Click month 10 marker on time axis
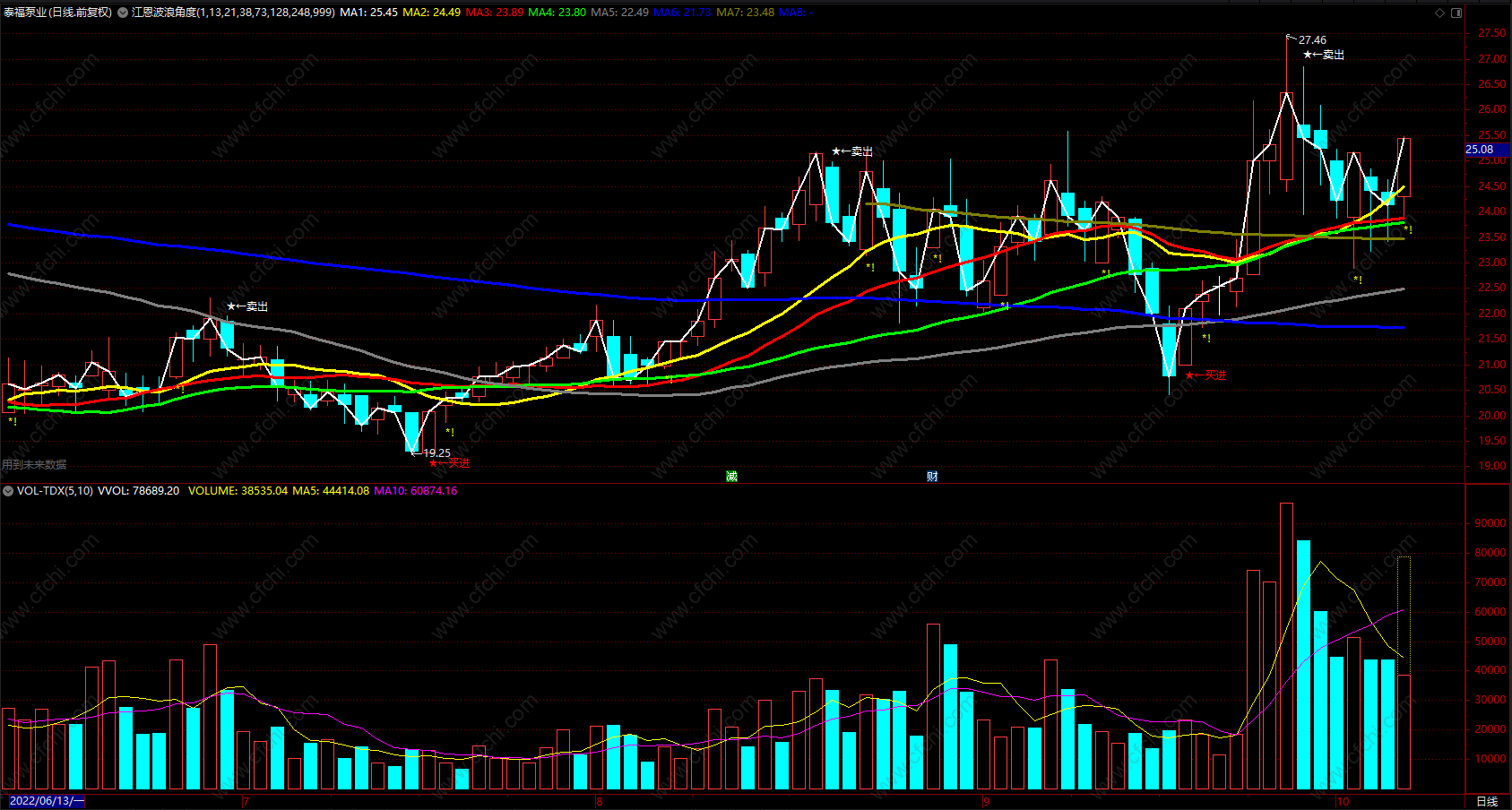Screen dimensions: 1512x810 [x=1343, y=801]
